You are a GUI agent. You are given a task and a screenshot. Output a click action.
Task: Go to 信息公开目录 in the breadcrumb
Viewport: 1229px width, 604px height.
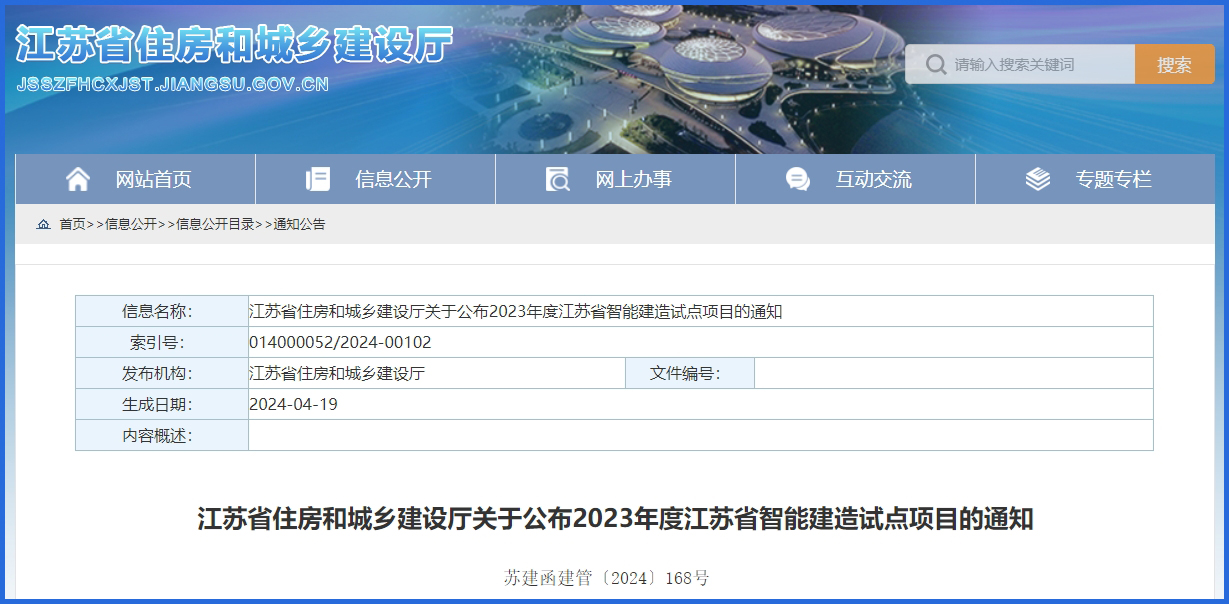tap(215, 224)
